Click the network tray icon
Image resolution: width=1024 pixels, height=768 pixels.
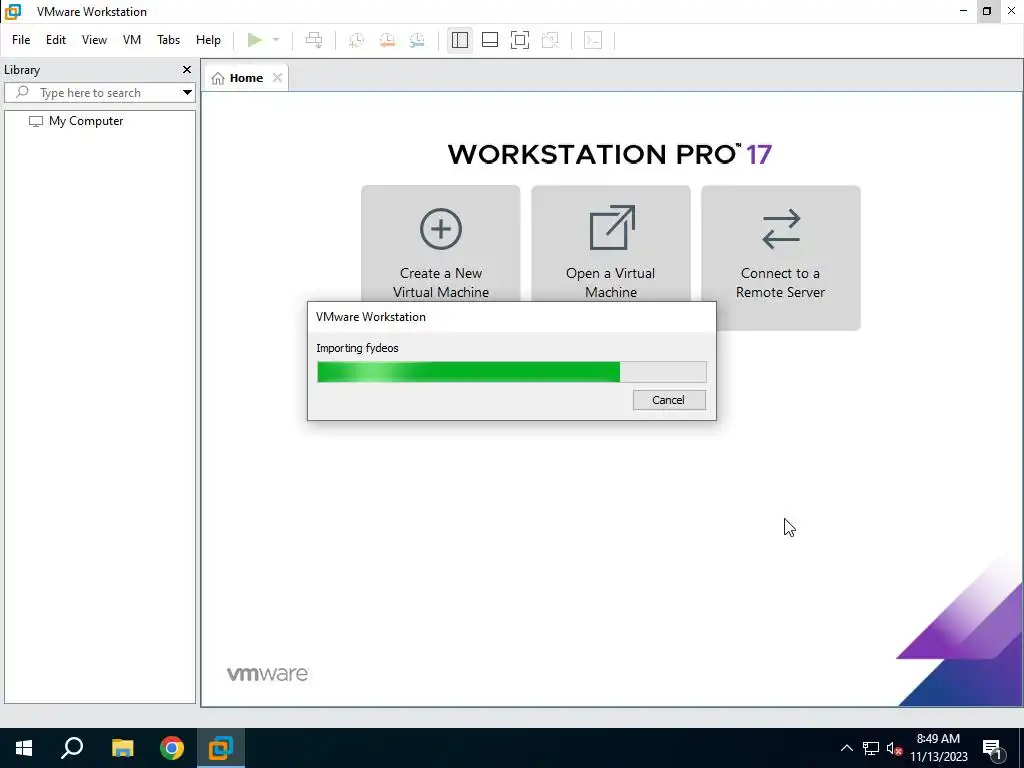871,748
